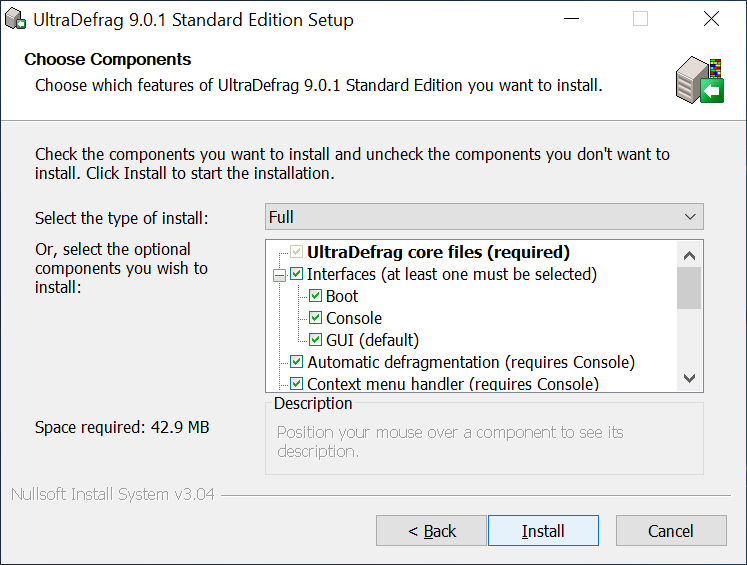Select the Interfaces tree item label
747x565 pixels.
coord(451,274)
